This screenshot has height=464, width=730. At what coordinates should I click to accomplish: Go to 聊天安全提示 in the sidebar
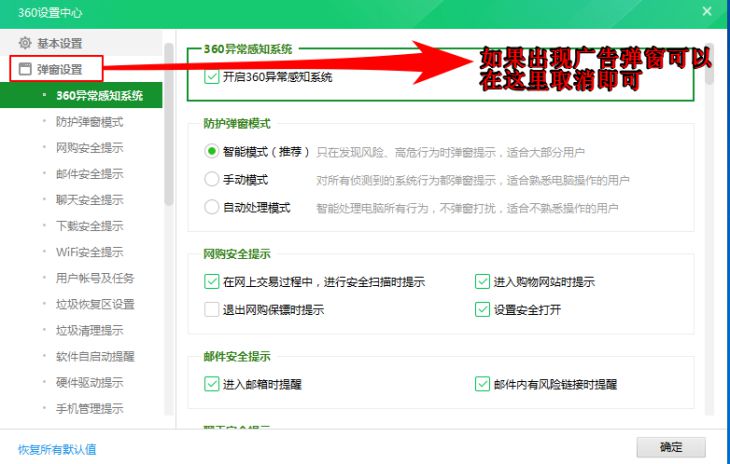[x=89, y=200]
